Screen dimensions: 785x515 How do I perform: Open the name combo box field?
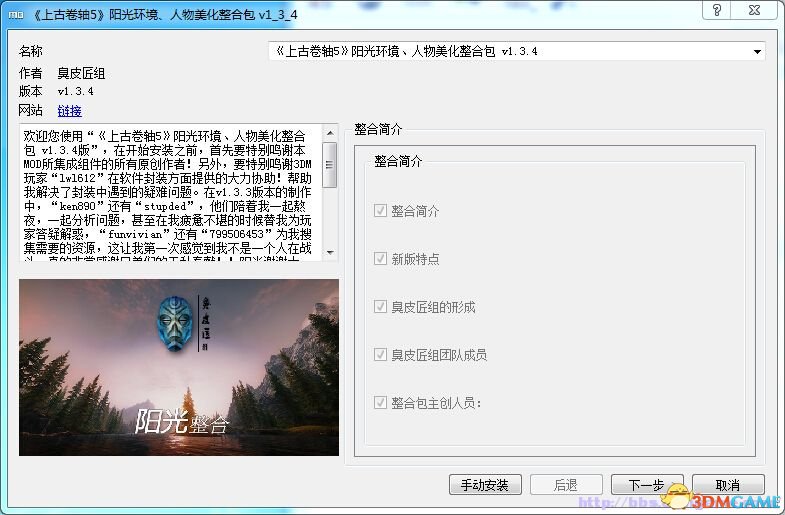[517, 51]
